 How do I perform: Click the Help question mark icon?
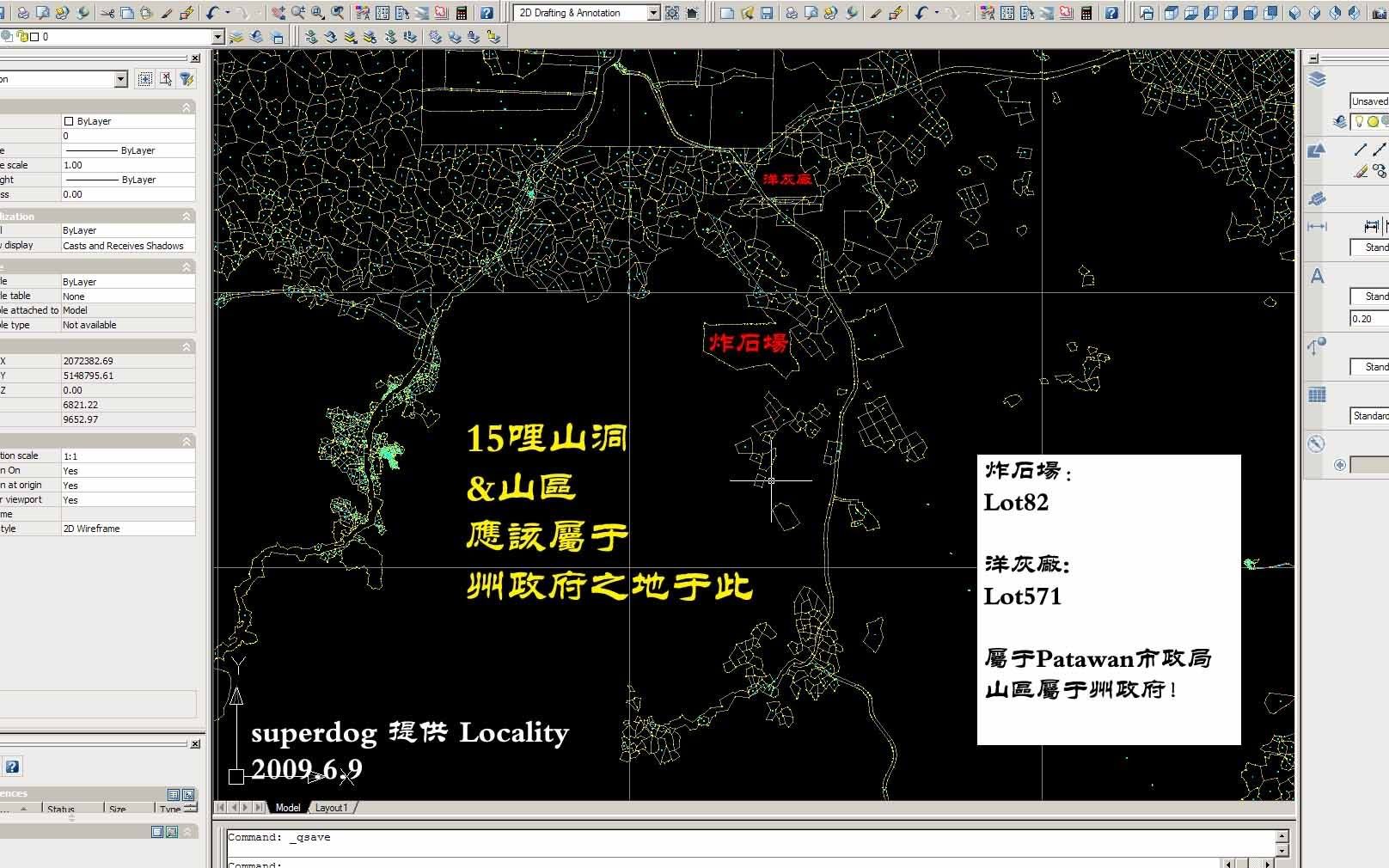[486, 13]
